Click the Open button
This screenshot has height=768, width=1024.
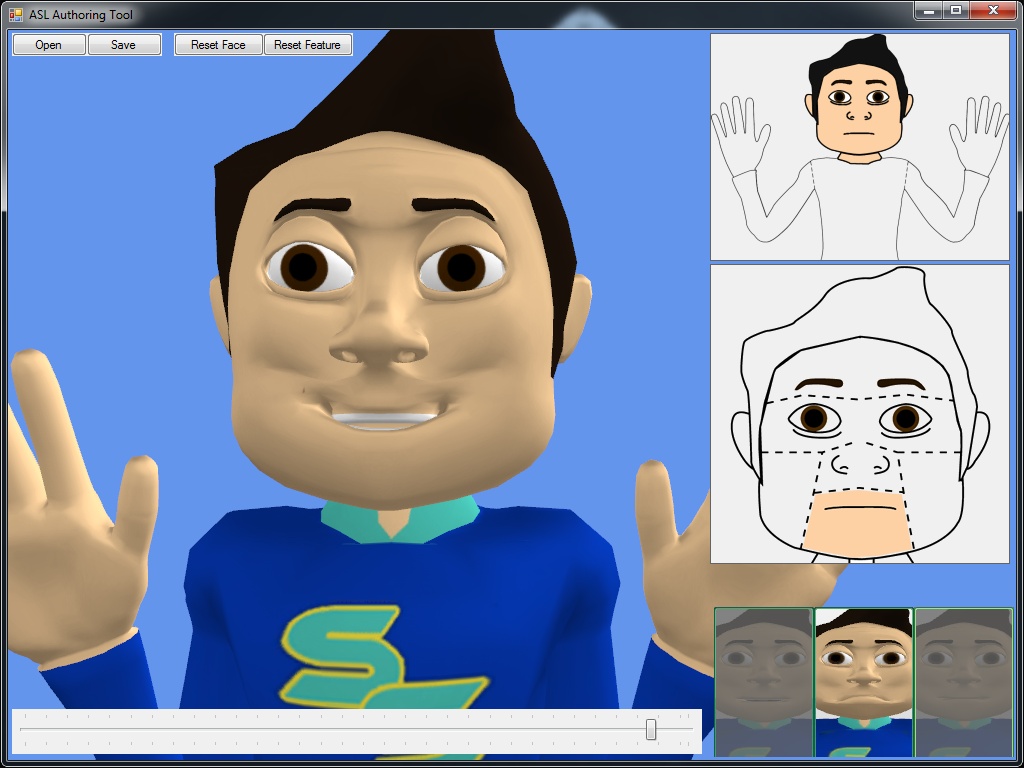pos(48,45)
